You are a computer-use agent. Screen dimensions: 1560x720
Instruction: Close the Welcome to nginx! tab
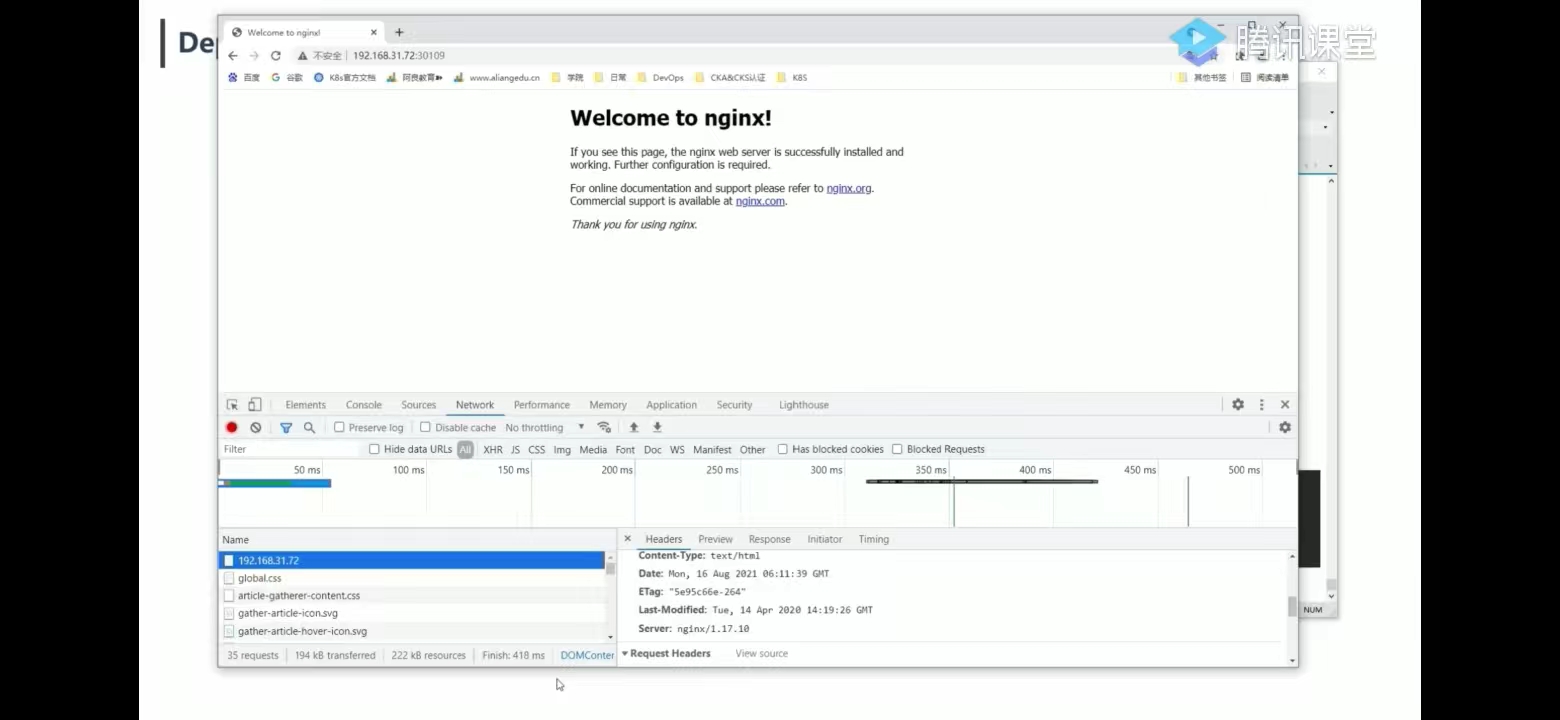pyautogui.click(x=374, y=32)
